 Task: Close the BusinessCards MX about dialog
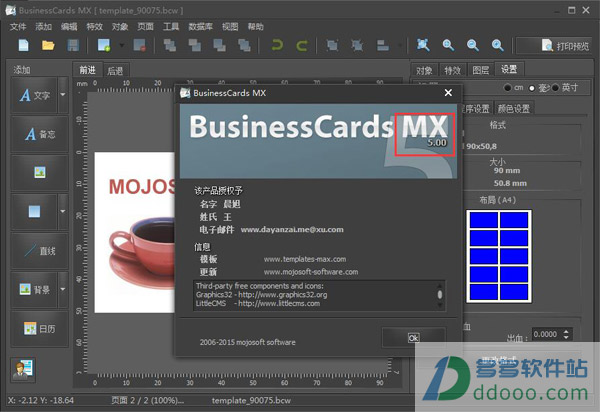(448, 93)
